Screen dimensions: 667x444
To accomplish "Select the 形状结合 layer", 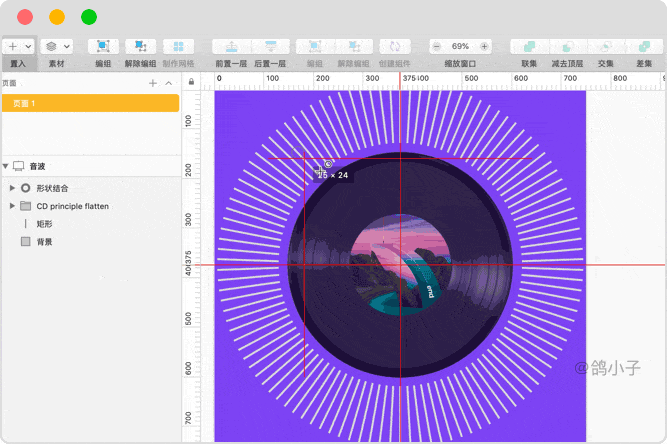I will click(x=91, y=188).
